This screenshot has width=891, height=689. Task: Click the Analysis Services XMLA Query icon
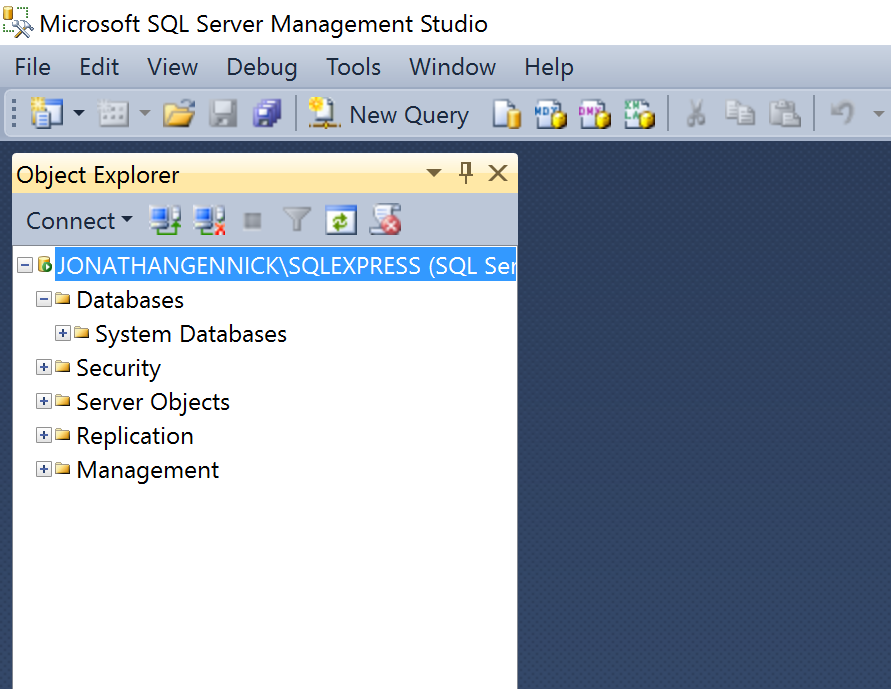[639, 114]
